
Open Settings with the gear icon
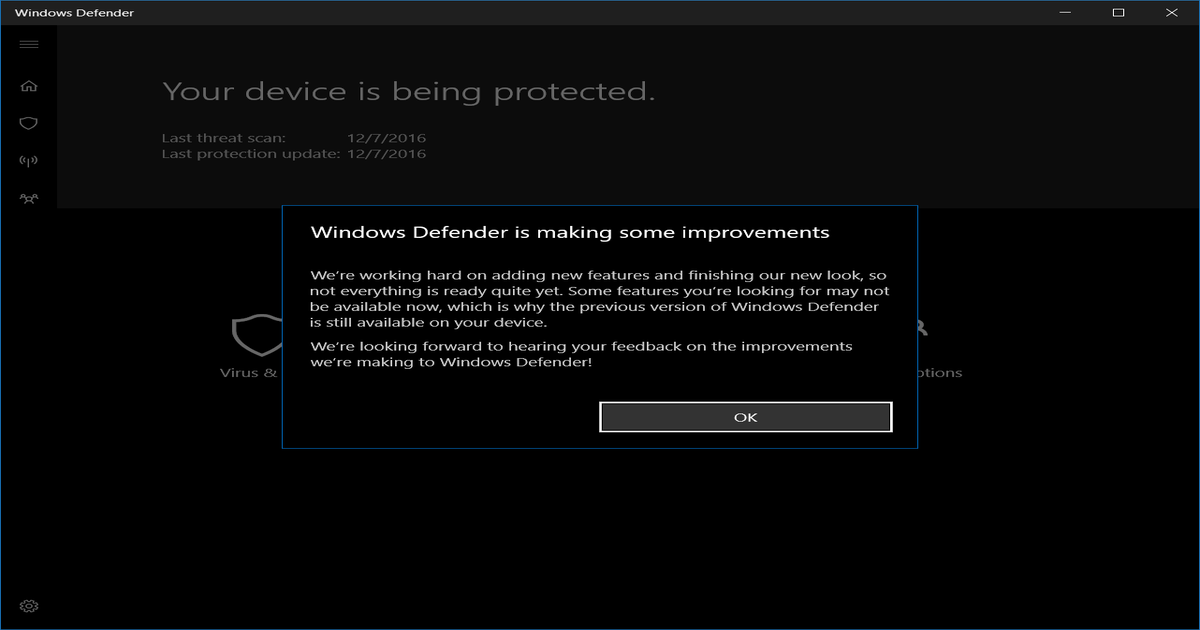(x=29, y=605)
